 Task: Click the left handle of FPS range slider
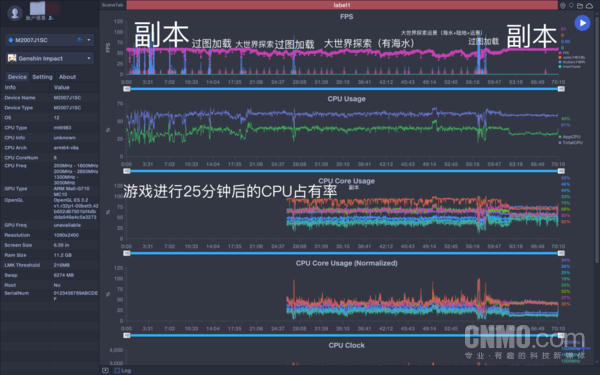[x=127, y=89]
